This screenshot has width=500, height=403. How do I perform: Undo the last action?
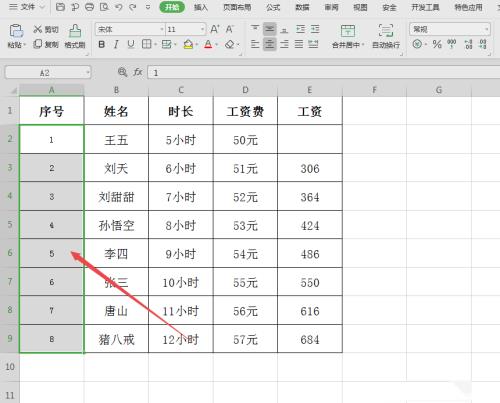118,7
